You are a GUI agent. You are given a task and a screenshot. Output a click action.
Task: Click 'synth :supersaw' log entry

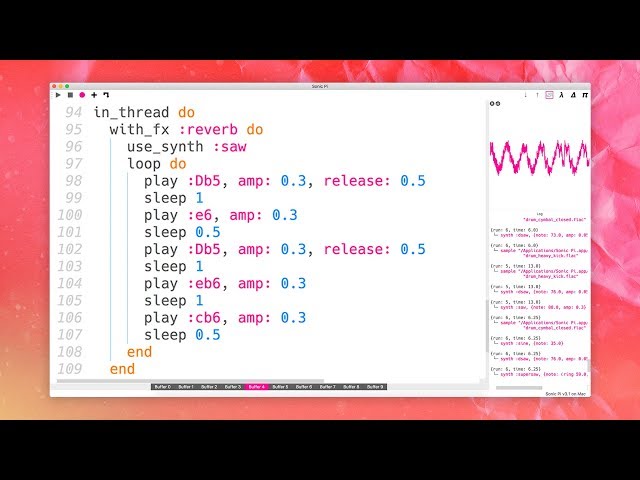click(544, 374)
